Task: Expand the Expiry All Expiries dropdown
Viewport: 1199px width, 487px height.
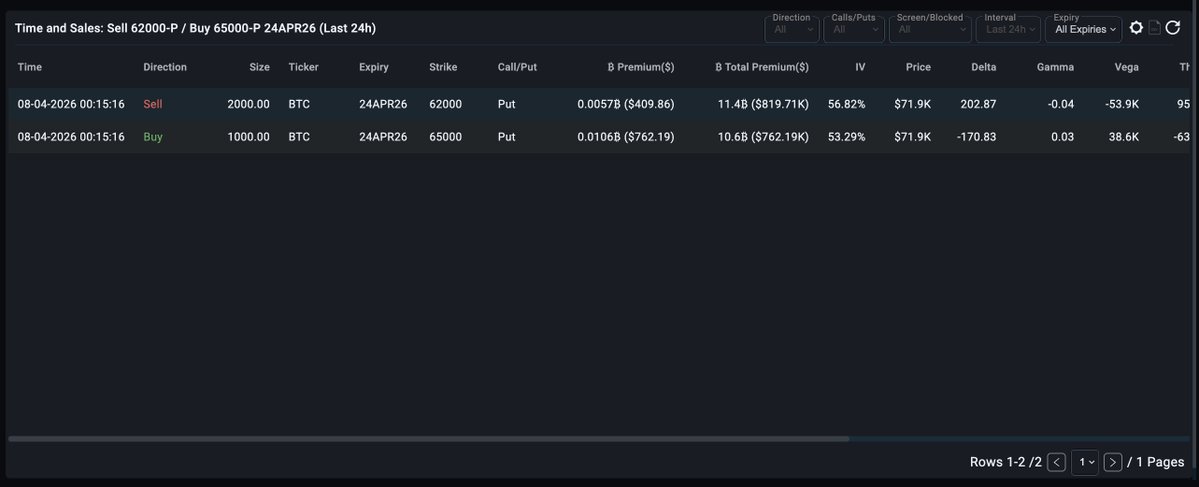Action: tap(1084, 29)
